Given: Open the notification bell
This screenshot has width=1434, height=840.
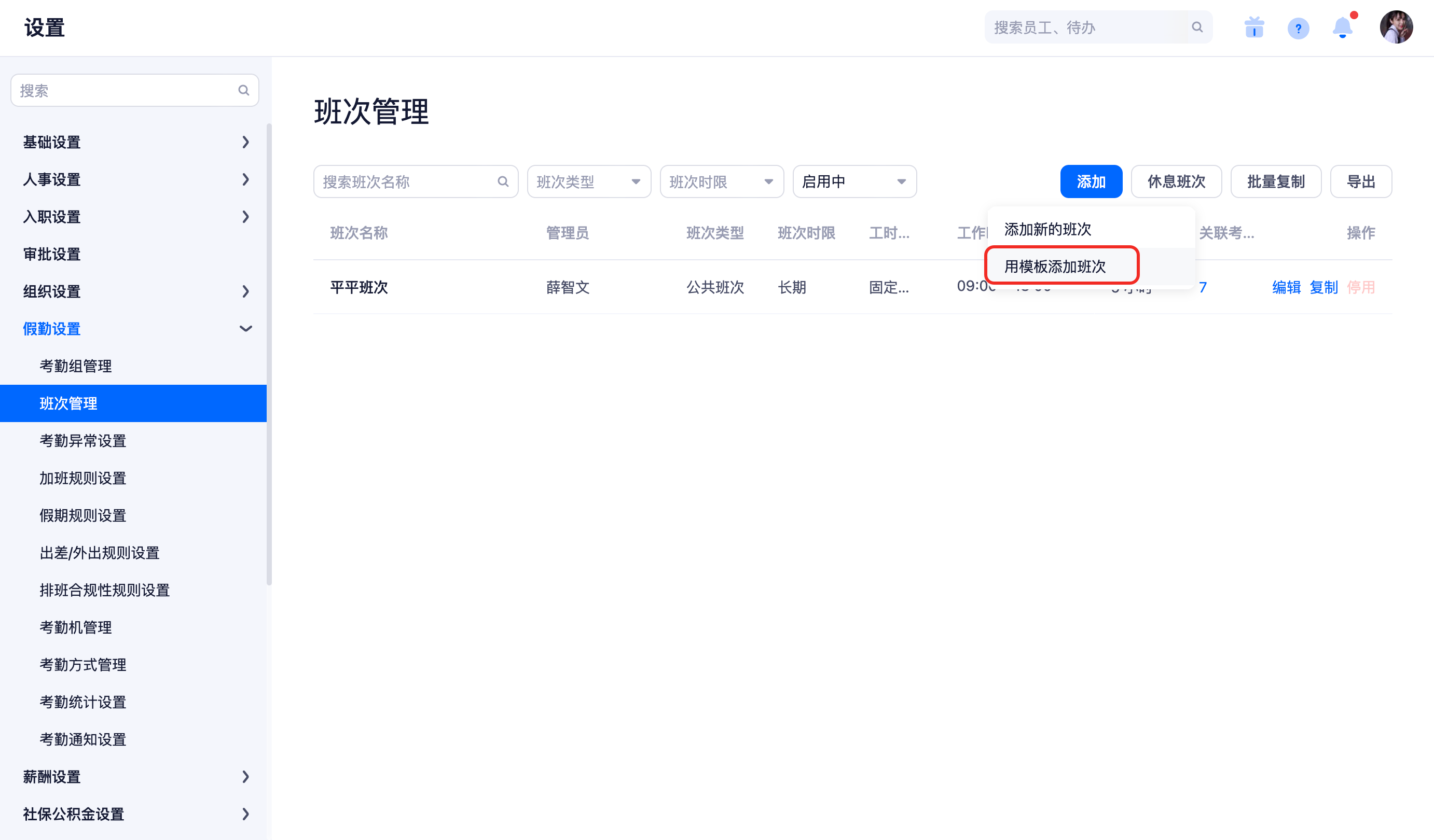Looking at the screenshot, I should 1342,27.
